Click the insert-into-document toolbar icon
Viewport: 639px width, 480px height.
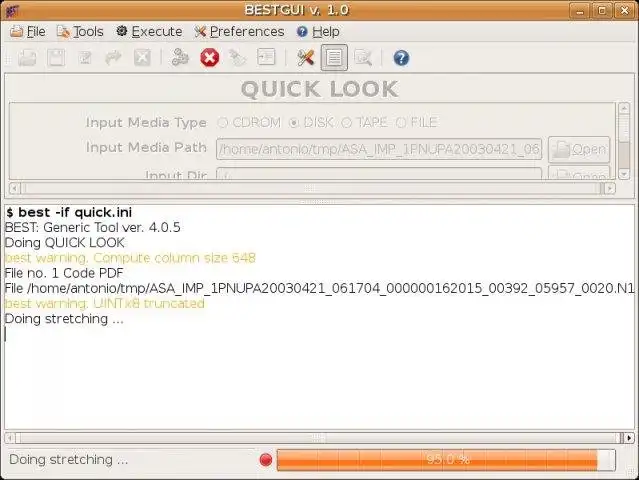tap(266, 57)
